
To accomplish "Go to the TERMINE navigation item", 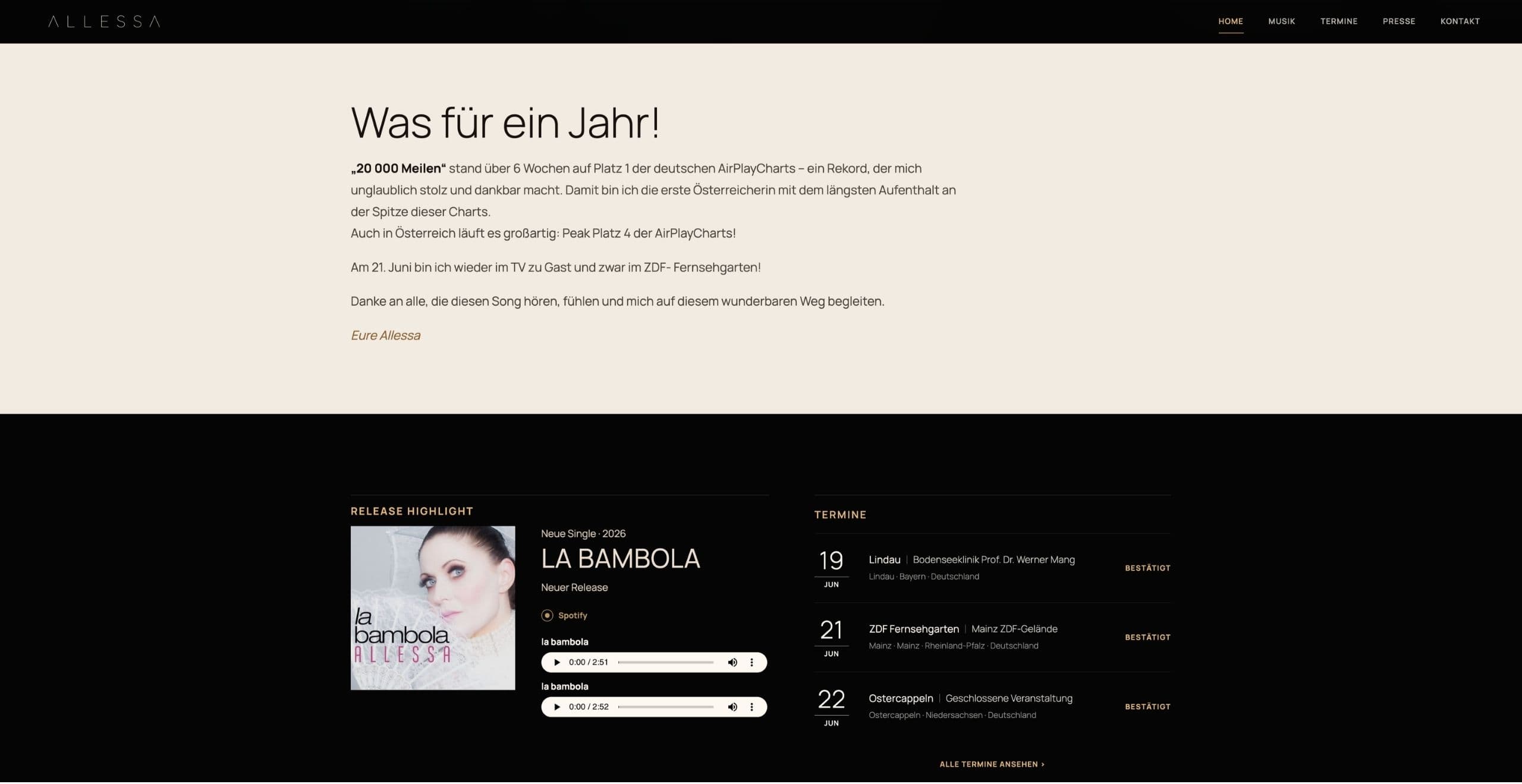I will (x=1339, y=21).
